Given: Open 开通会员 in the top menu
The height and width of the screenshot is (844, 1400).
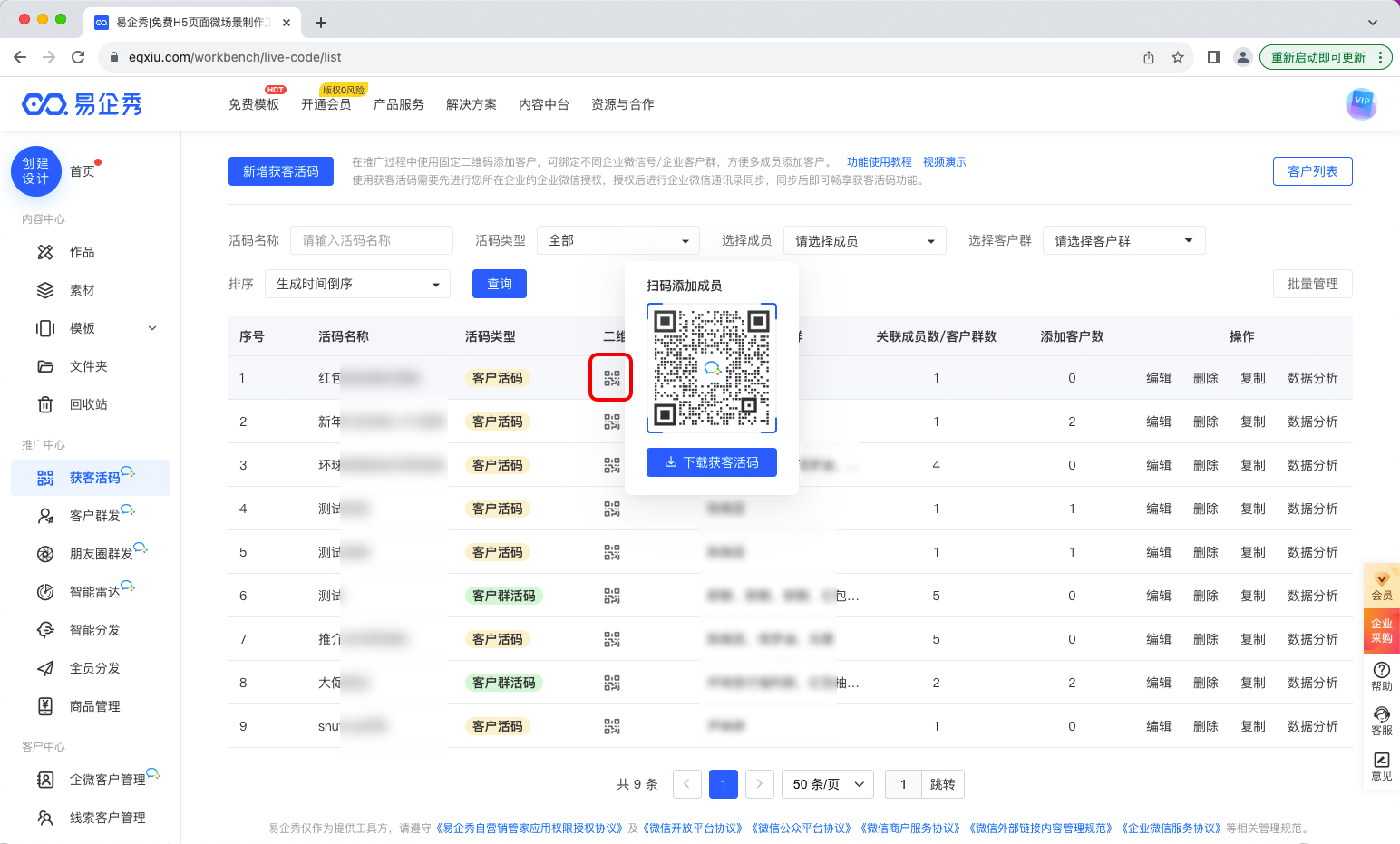Looking at the screenshot, I should pyautogui.click(x=326, y=104).
